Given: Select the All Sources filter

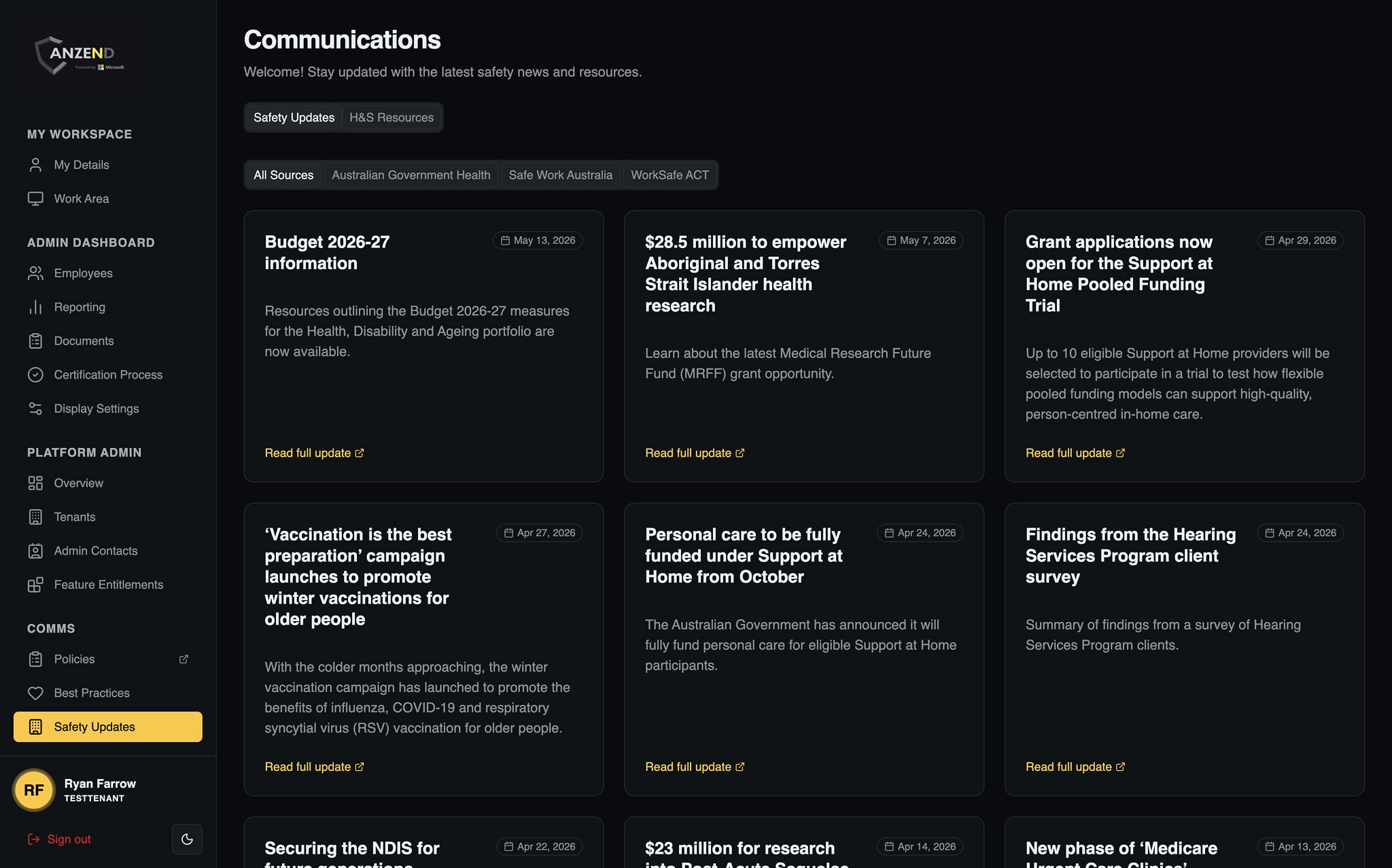Looking at the screenshot, I should click(x=283, y=175).
